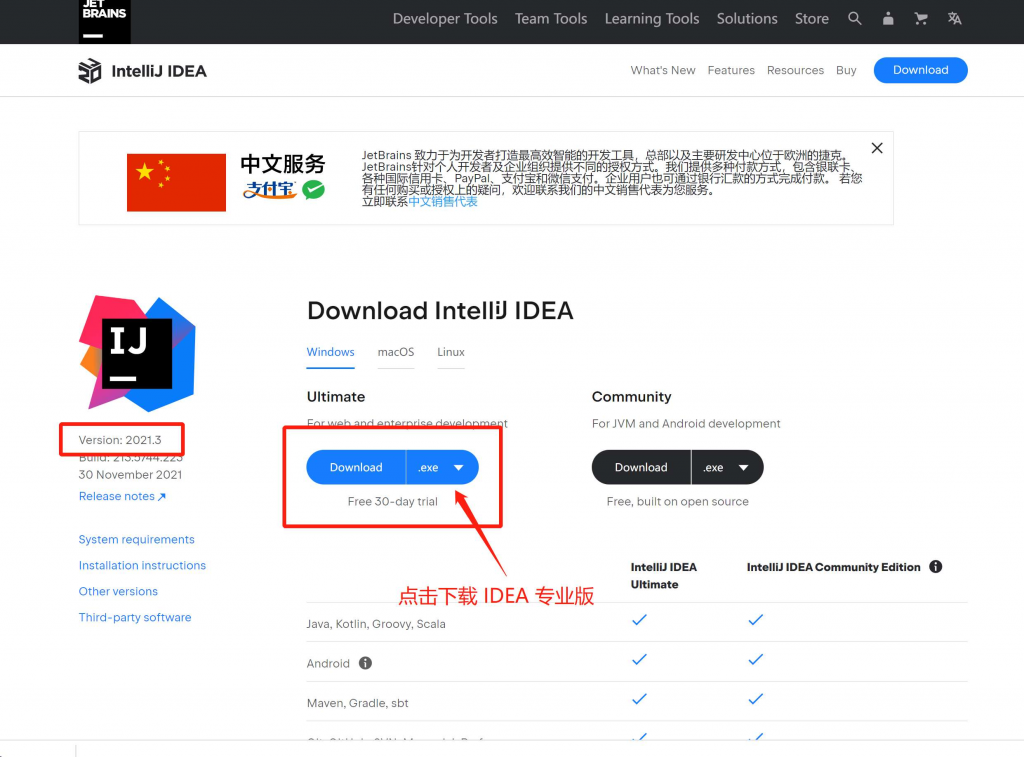This screenshot has height=757, width=1024.
Task: Open Third-party software link
Action: pyautogui.click(x=135, y=617)
